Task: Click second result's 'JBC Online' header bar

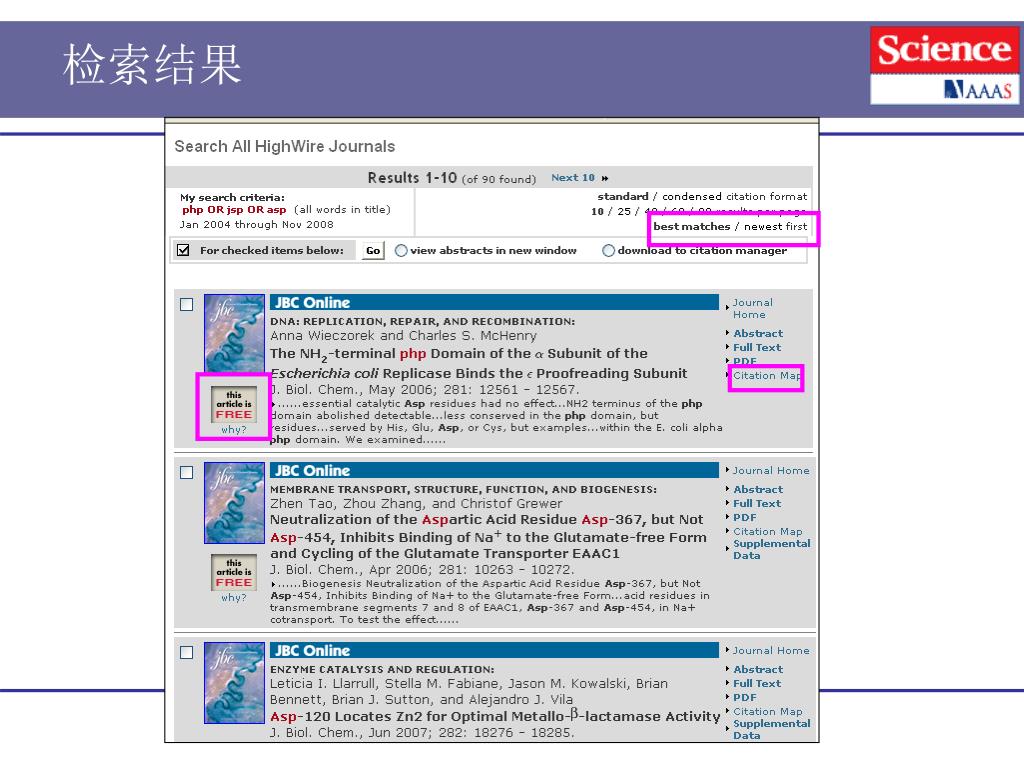Action: [x=494, y=470]
